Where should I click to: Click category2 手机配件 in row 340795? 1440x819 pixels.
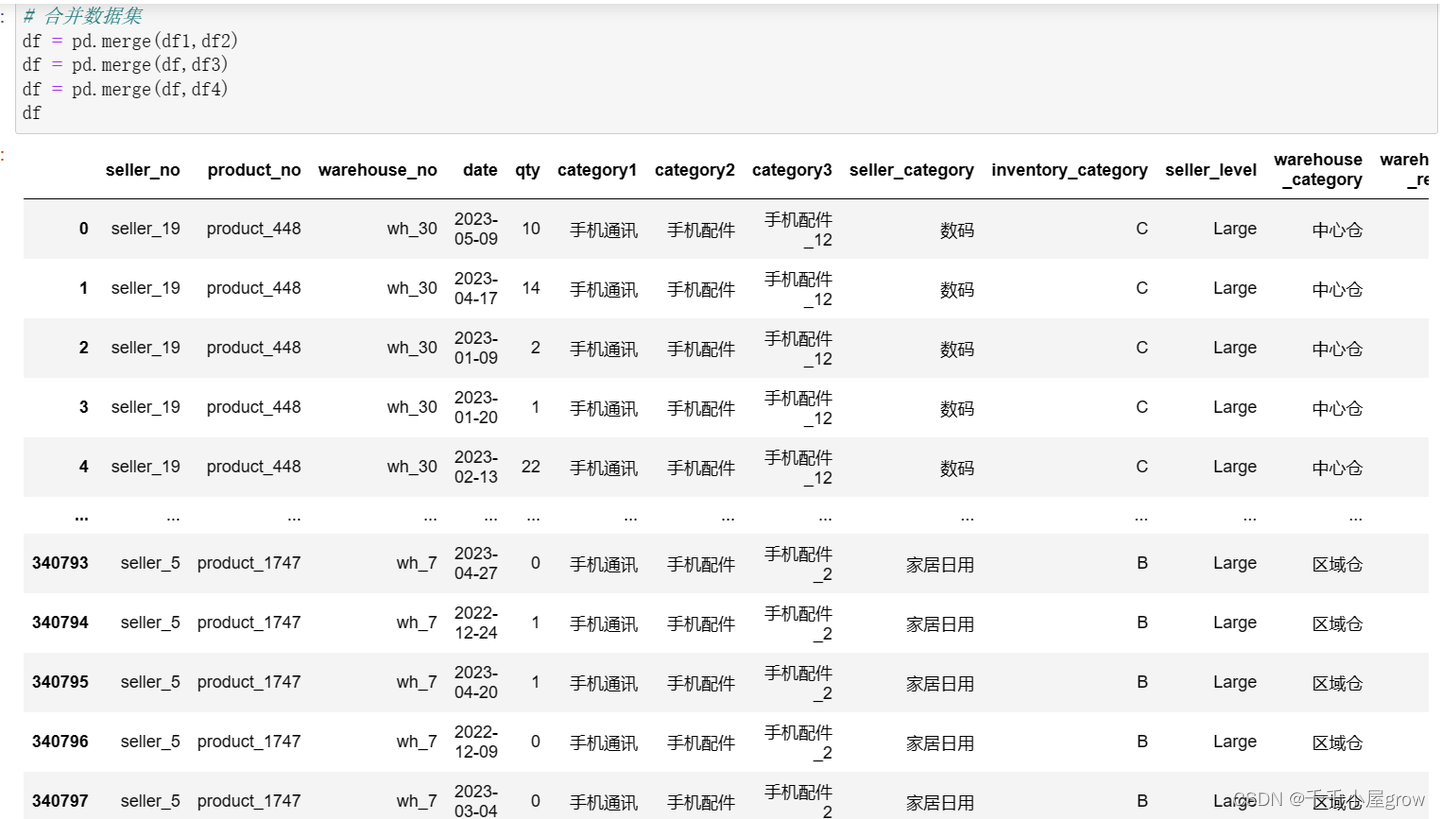point(701,683)
